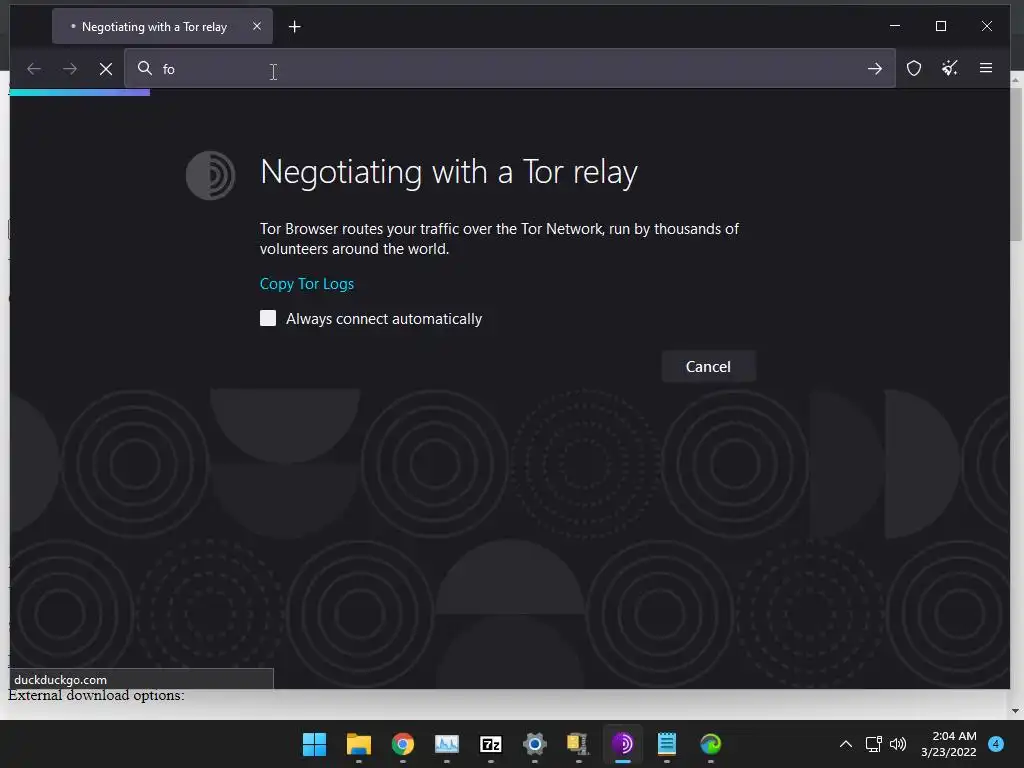
Task: Open the 7-Zip taskbar icon
Action: (x=490, y=744)
